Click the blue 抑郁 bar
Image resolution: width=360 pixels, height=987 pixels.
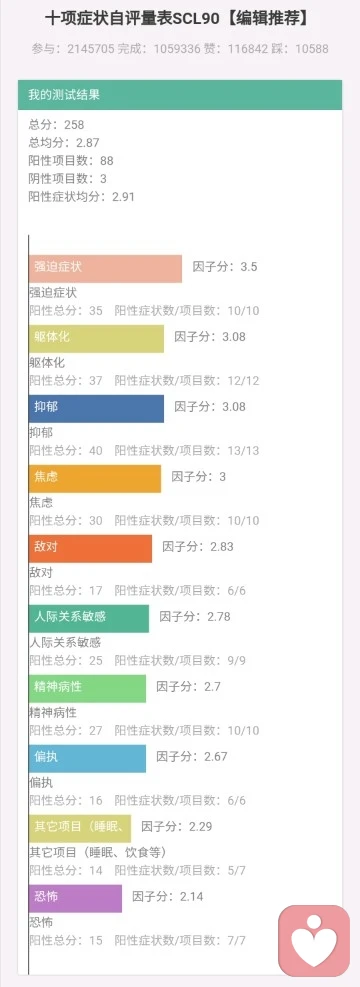pos(96,409)
